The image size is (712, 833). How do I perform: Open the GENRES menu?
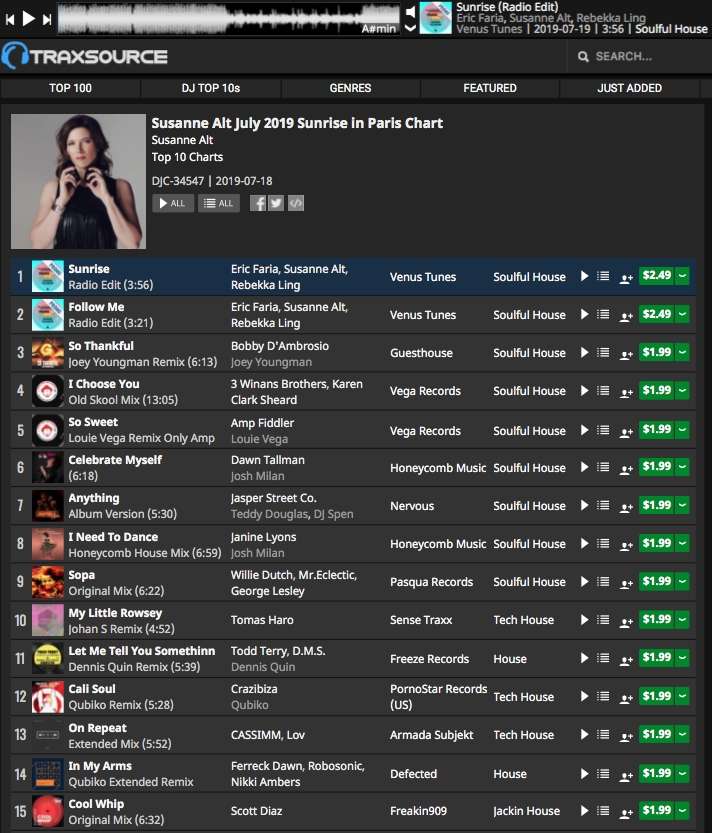(350, 88)
